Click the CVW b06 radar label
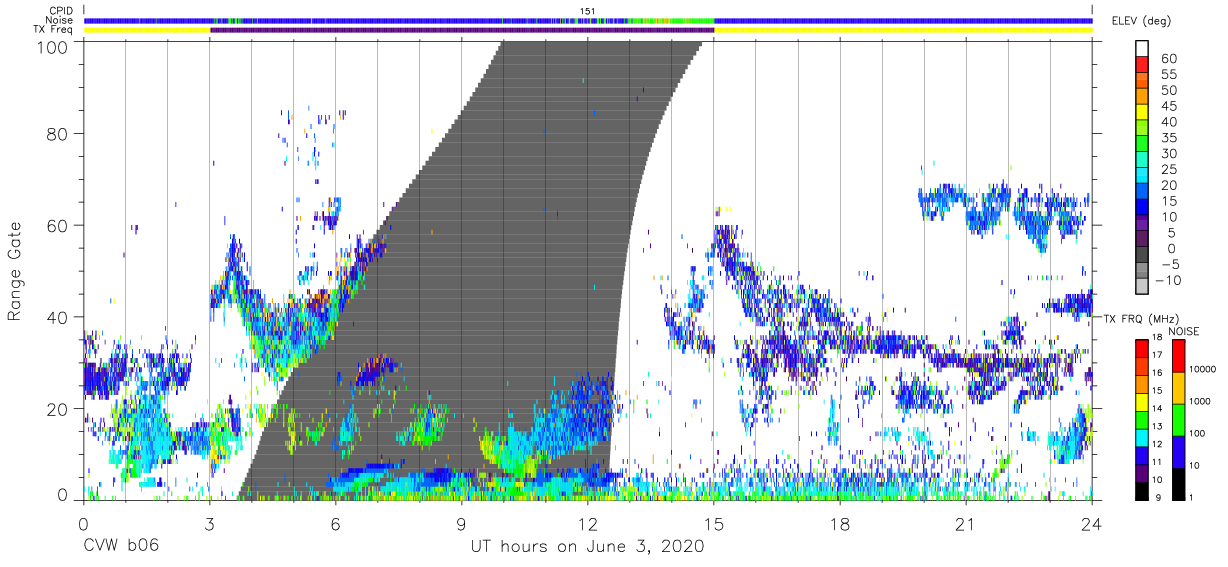 click(120, 546)
